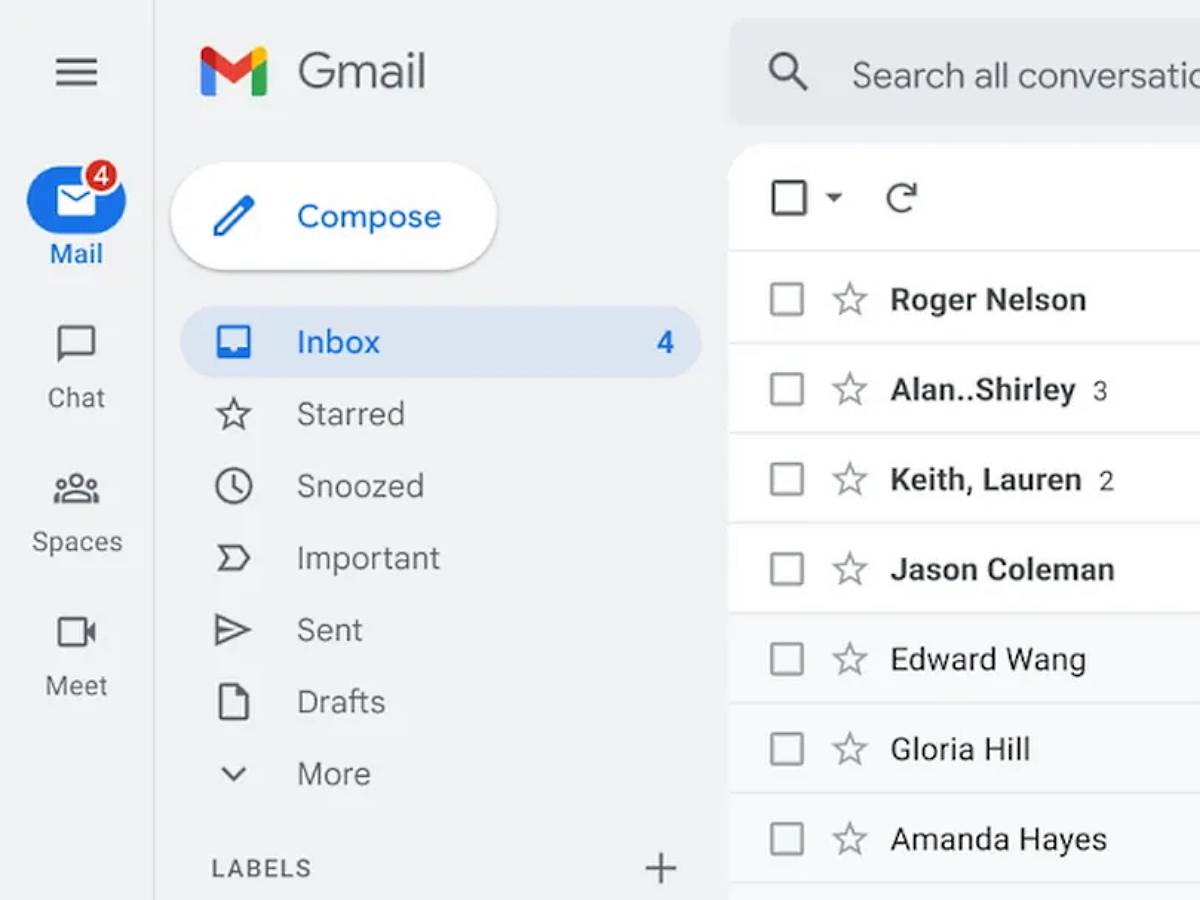This screenshot has width=1200, height=900.
Task: Go to Spaces in the sidebar
Action: point(76,489)
